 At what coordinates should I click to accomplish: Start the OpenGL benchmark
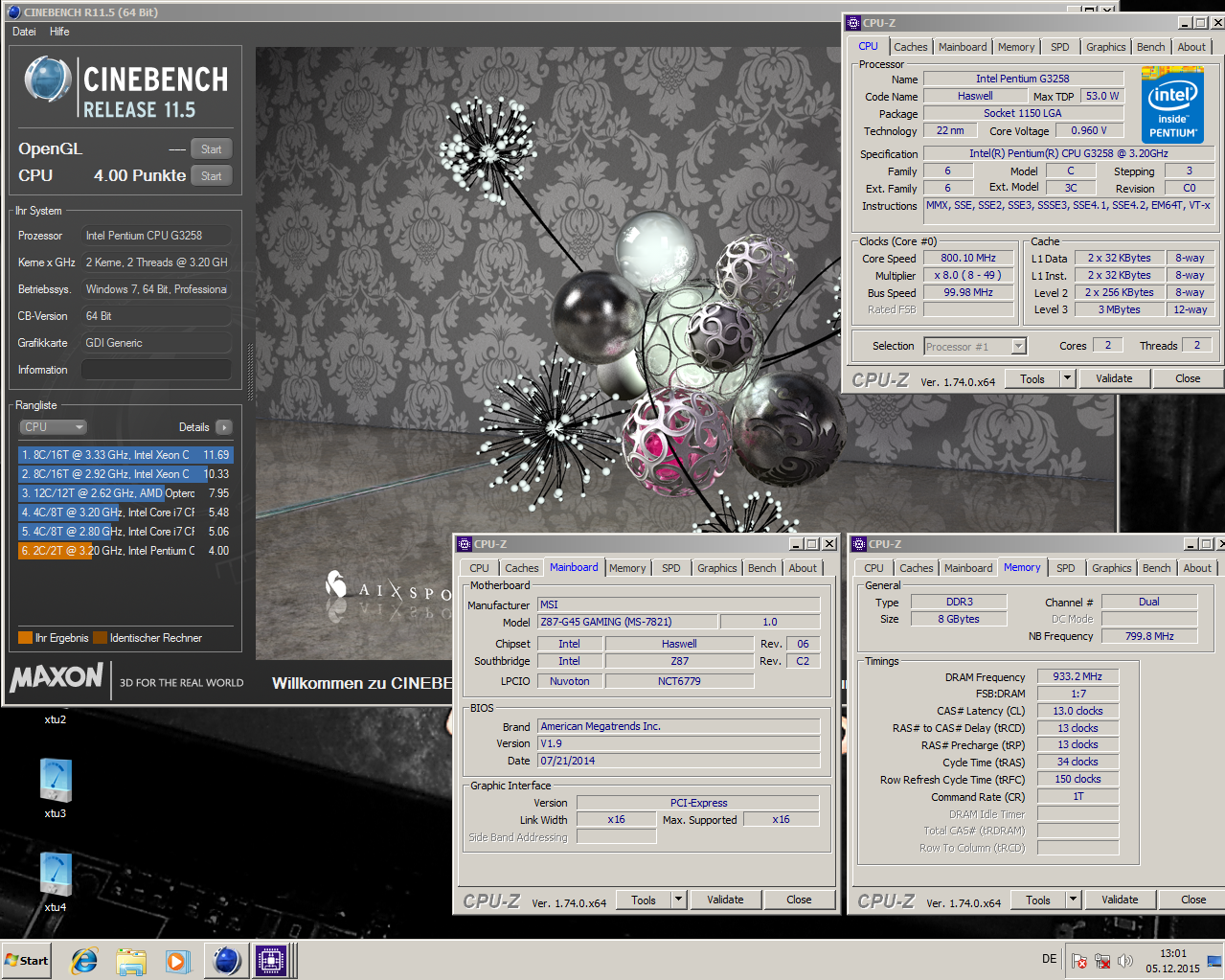tap(211, 149)
